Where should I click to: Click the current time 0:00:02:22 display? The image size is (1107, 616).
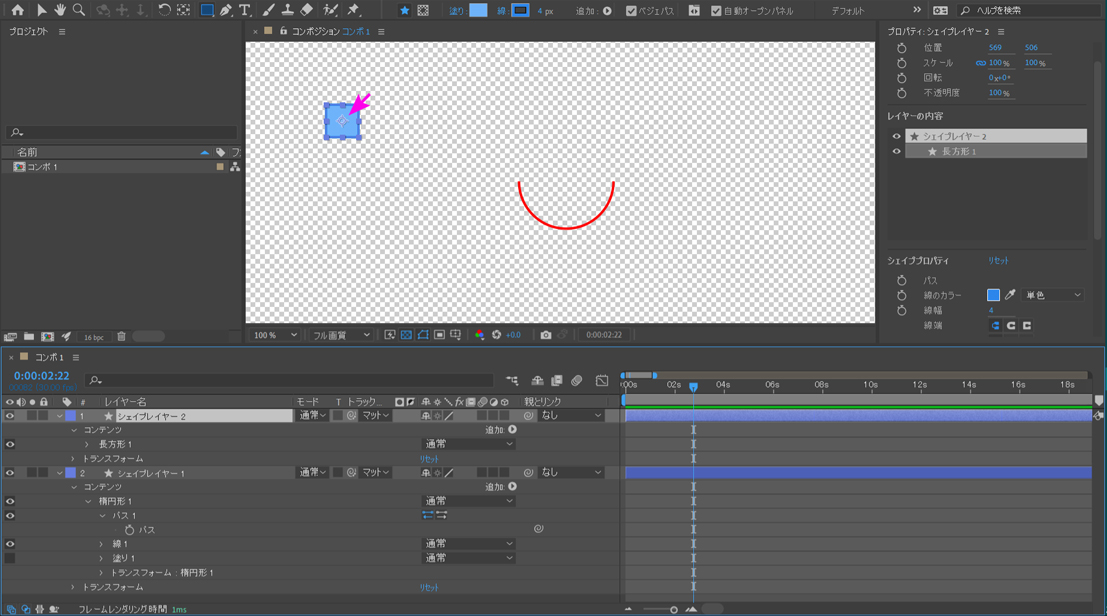[x=41, y=376]
